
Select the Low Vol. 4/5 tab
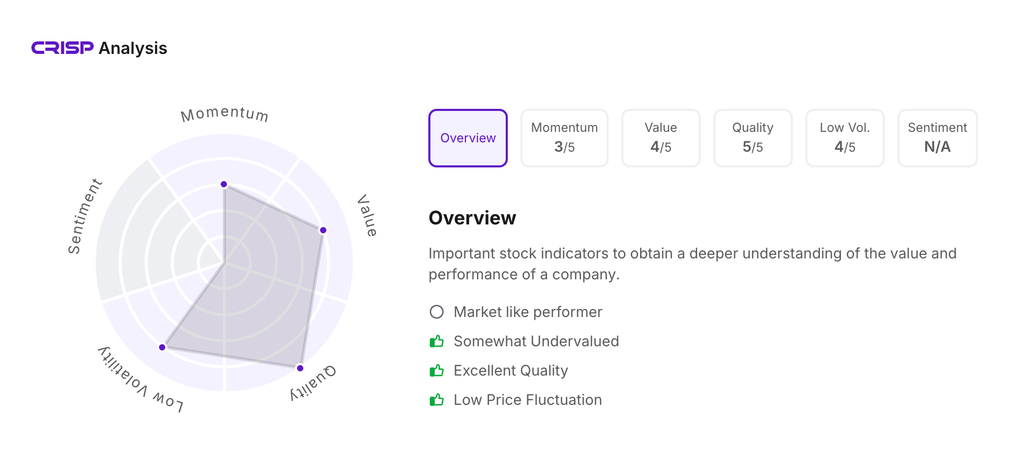(844, 138)
